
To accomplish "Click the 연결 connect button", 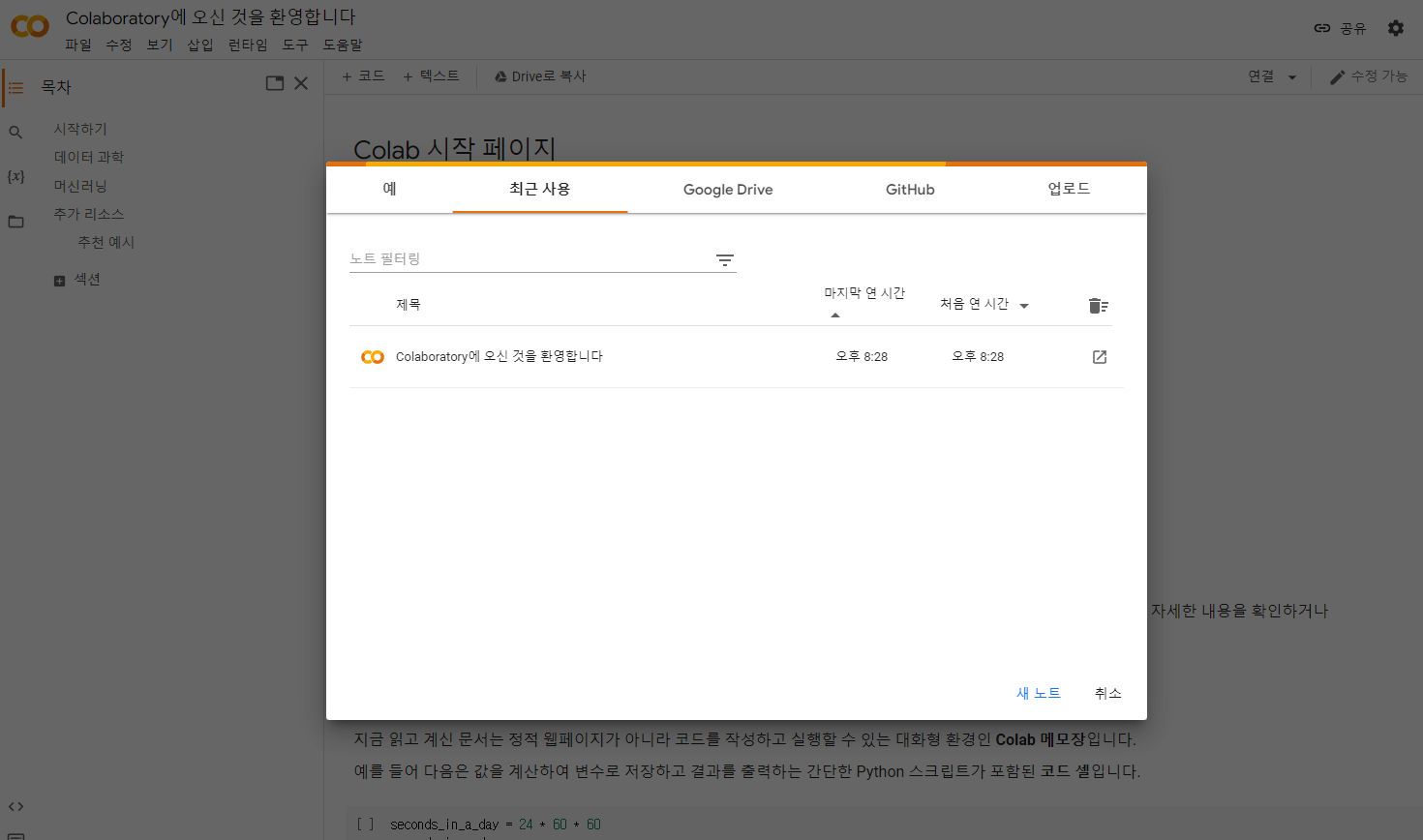I will [x=1261, y=76].
